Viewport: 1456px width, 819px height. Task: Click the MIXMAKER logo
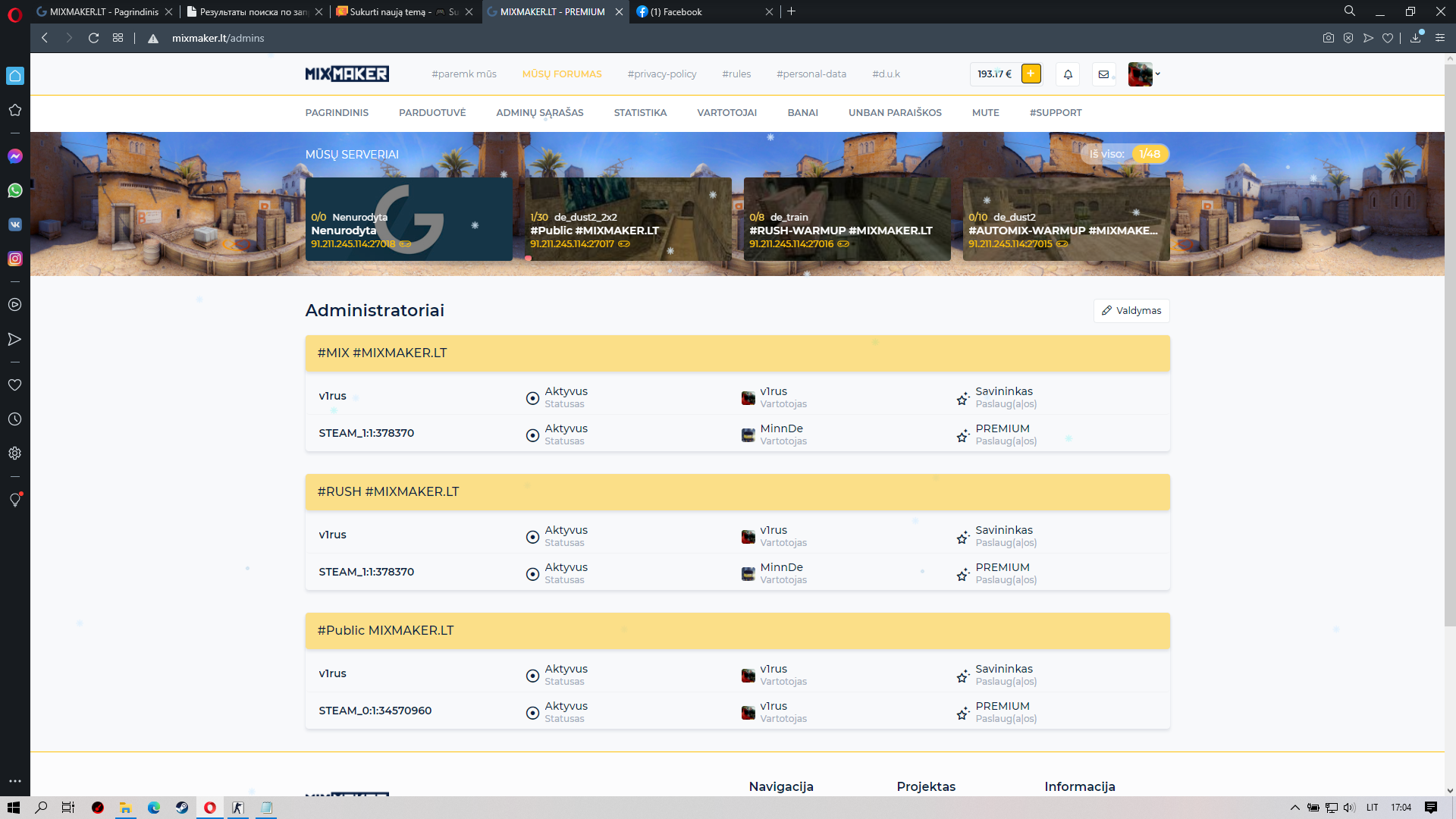click(347, 74)
